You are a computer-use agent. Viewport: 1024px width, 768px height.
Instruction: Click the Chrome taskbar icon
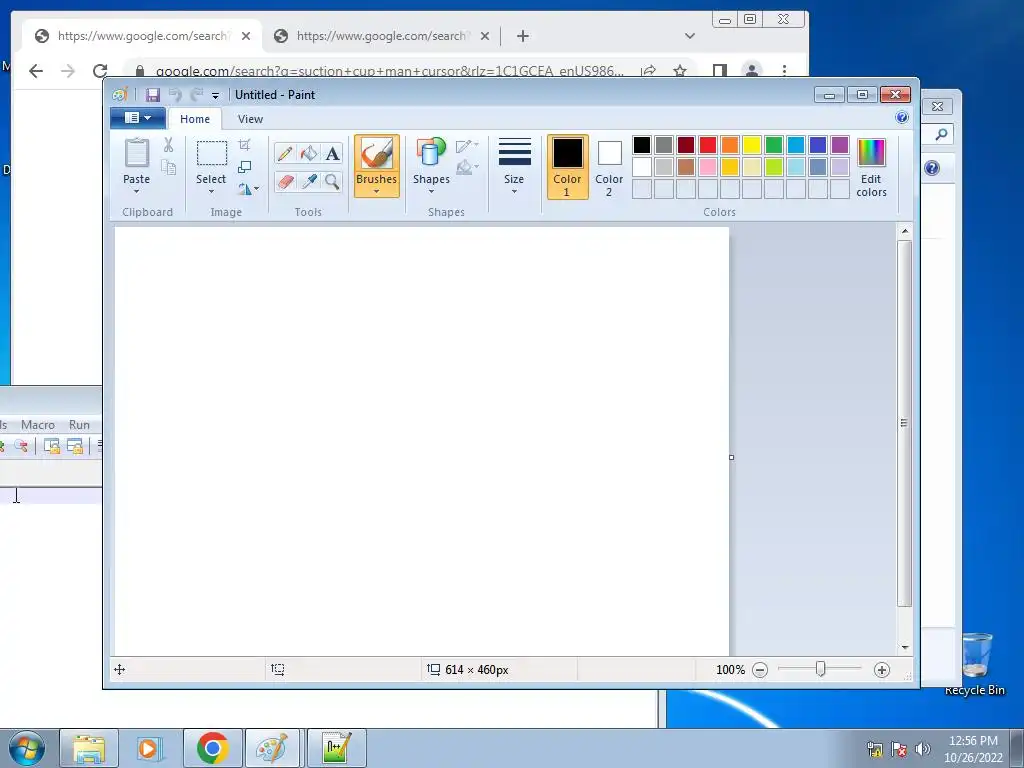pyautogui.click(x=213, y=748)
